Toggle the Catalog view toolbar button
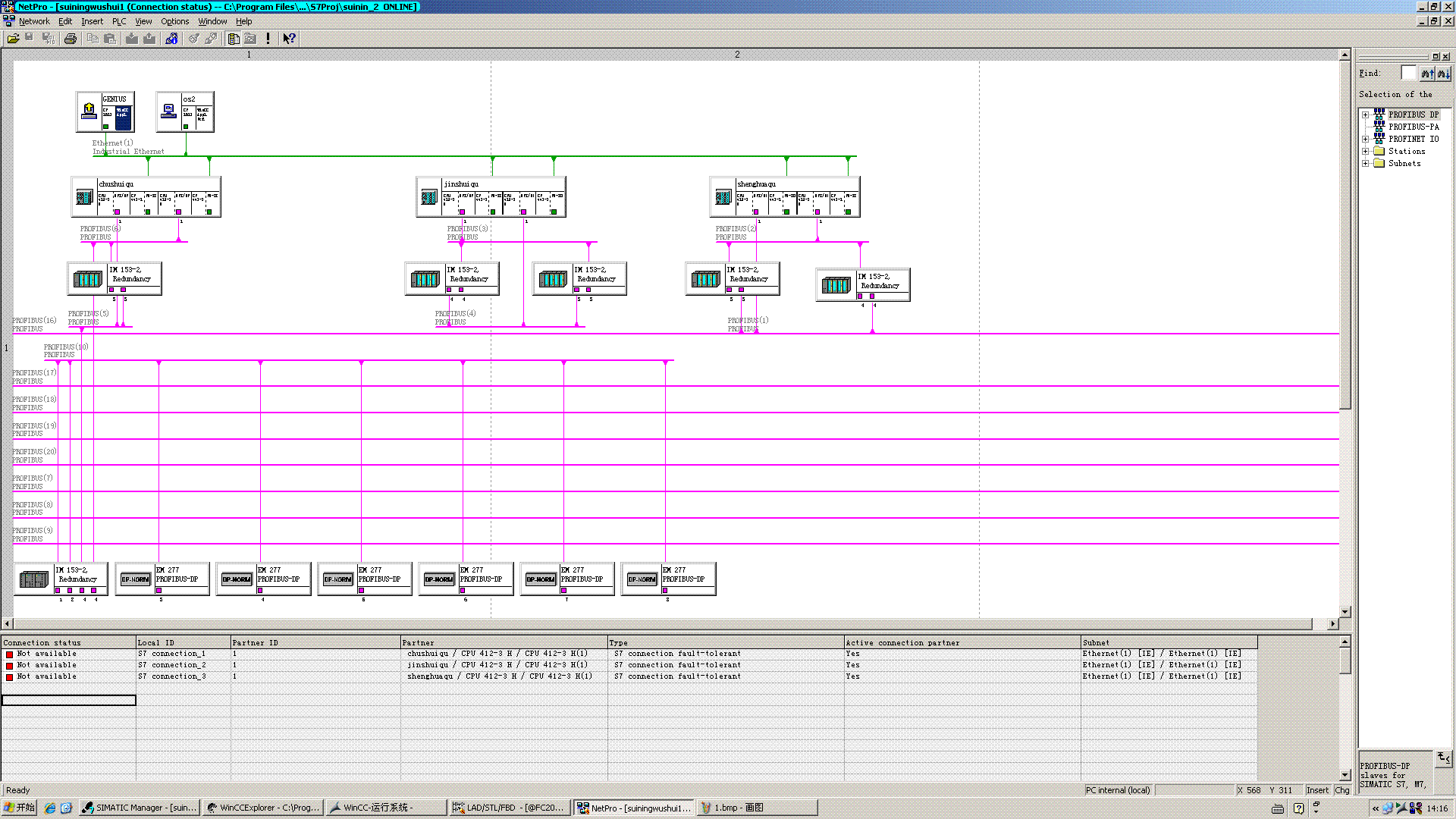The width and height of the screenshot is (1456, 819). pos(234,39)
